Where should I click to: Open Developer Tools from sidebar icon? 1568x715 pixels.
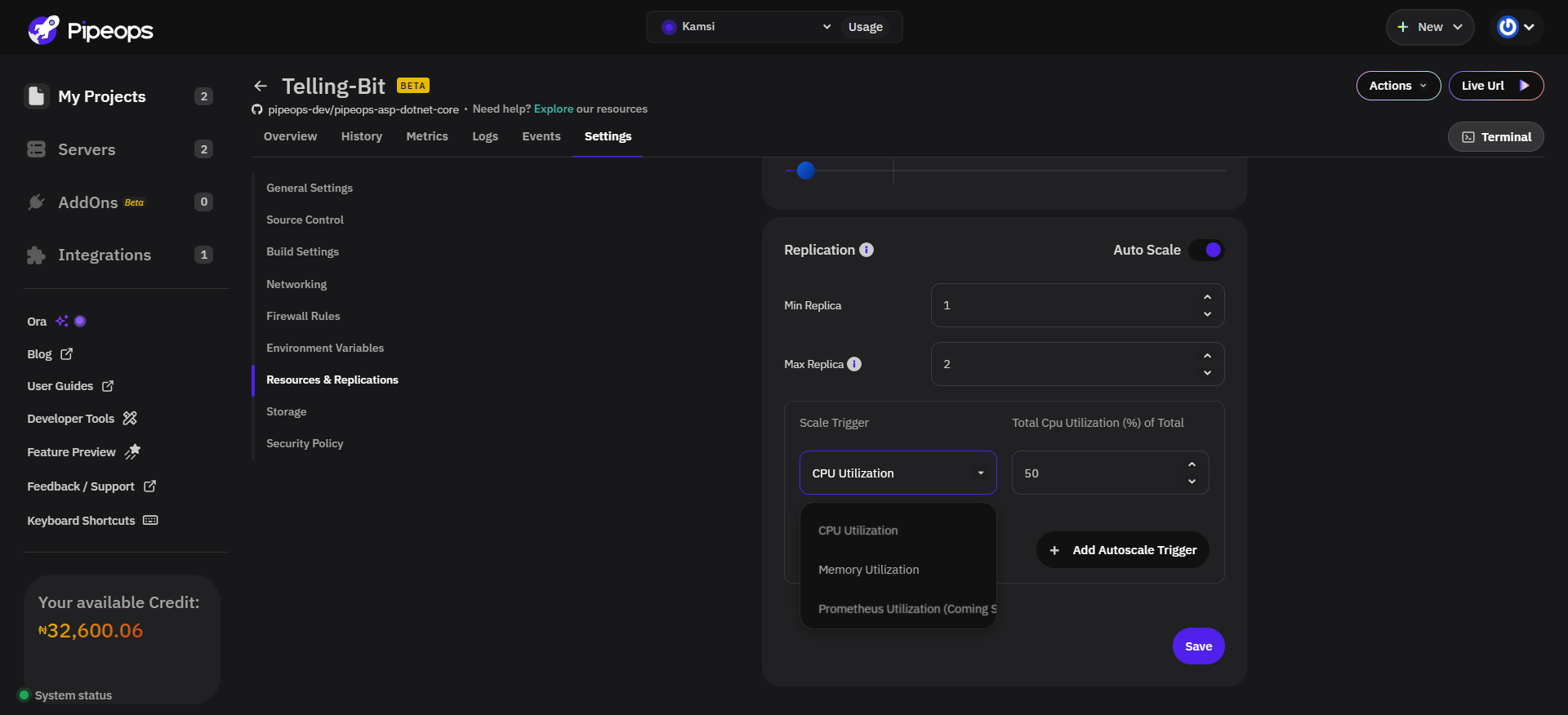[130, 419]
